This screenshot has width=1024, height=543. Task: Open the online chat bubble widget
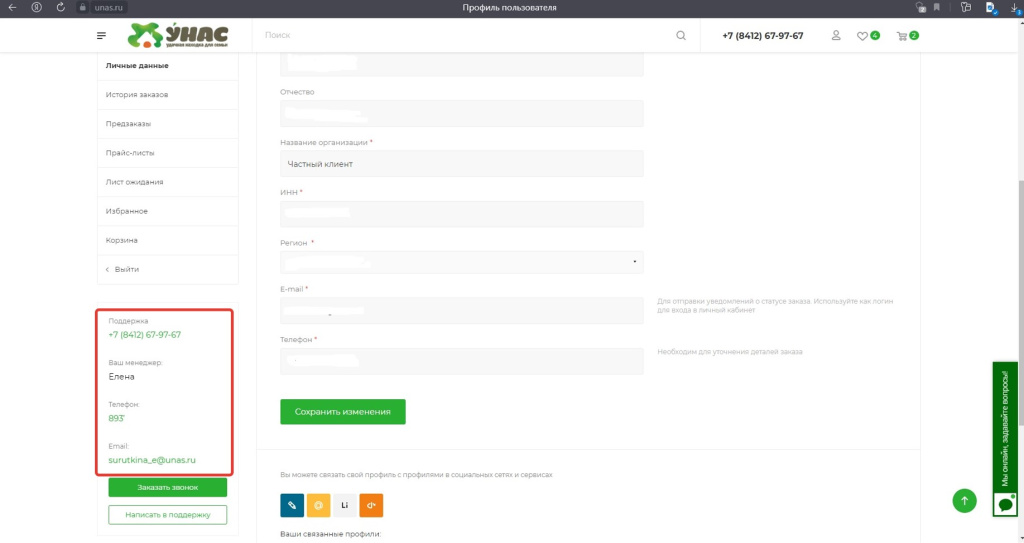click(1005, 505)
